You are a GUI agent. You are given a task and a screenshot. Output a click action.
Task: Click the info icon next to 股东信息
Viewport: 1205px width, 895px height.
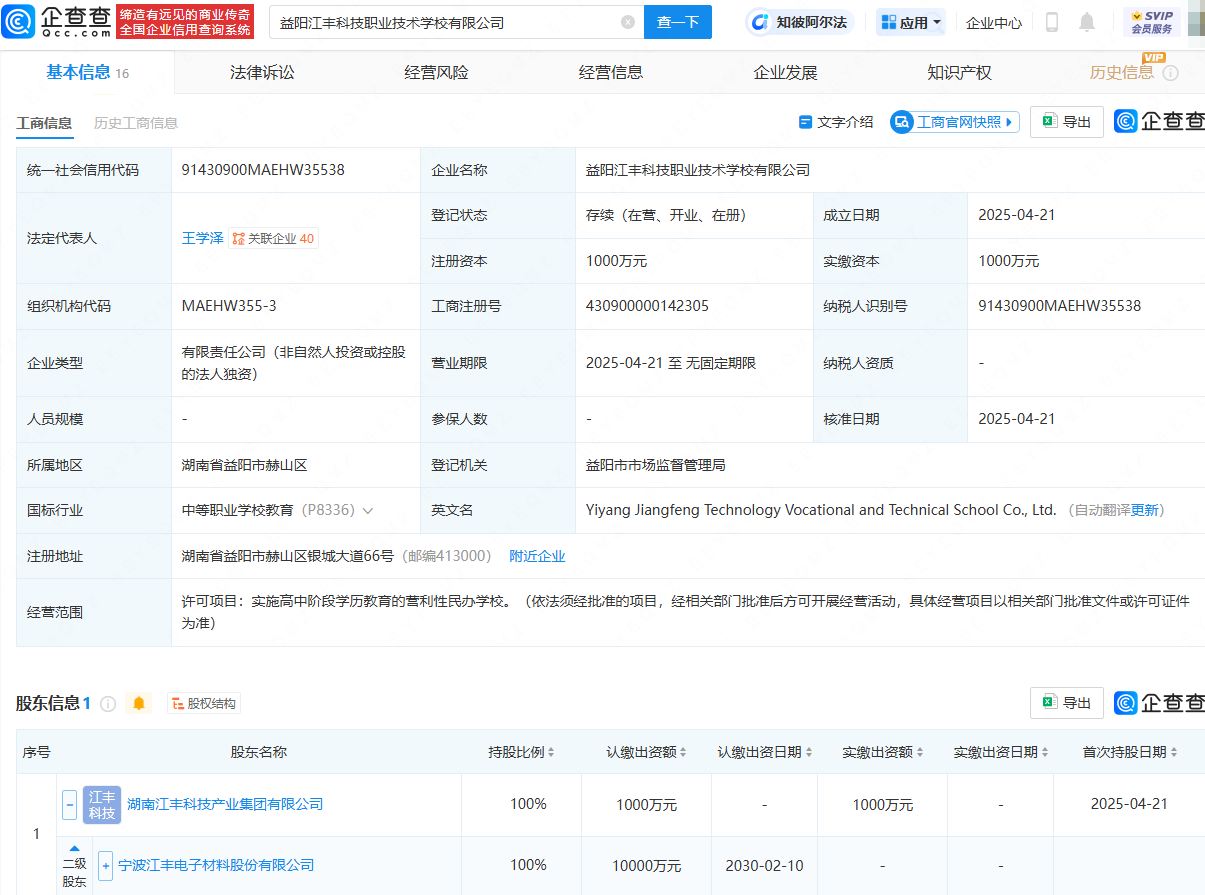coord(108,704)
